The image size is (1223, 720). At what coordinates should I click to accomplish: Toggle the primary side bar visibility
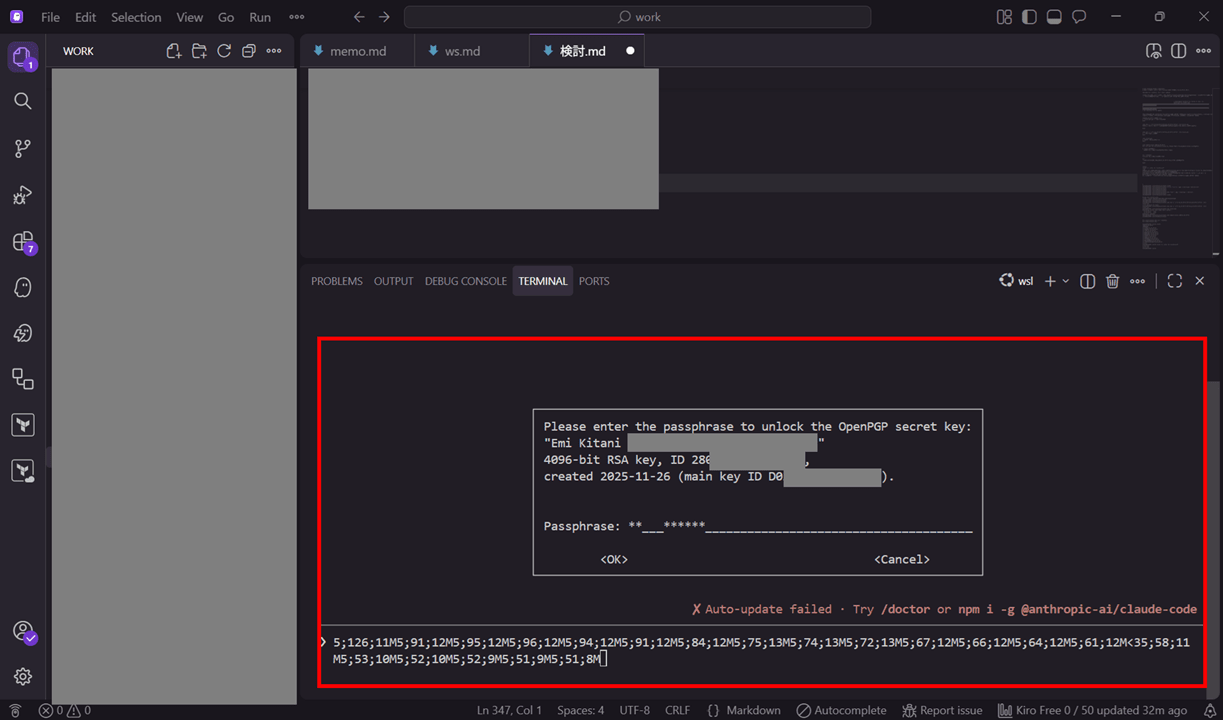tap(1029, 17)
